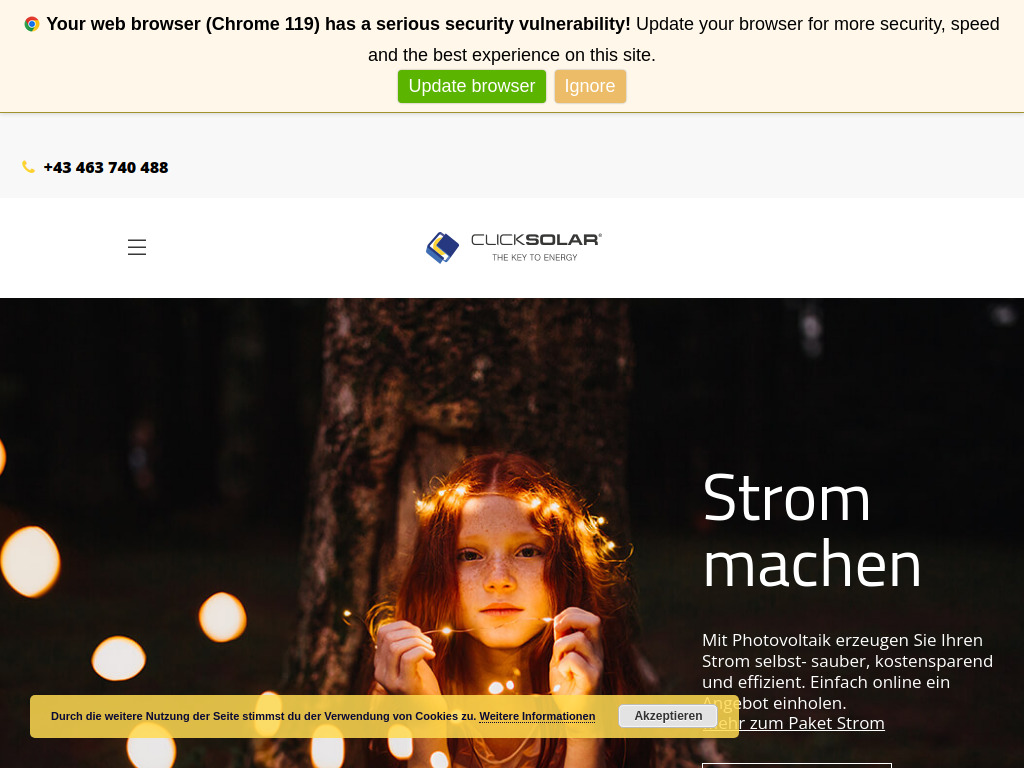Image resolution: width=1024 pixels, height=768 pixels.
Task: Dismiss the warning with the Ignore button
Action: (590, 86)
